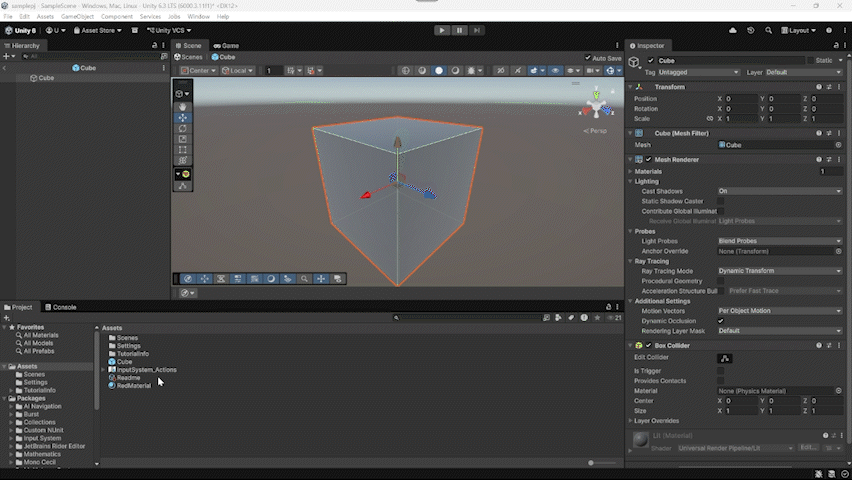Collapse the Transform component foldout
852x480 pixels.
631,87
